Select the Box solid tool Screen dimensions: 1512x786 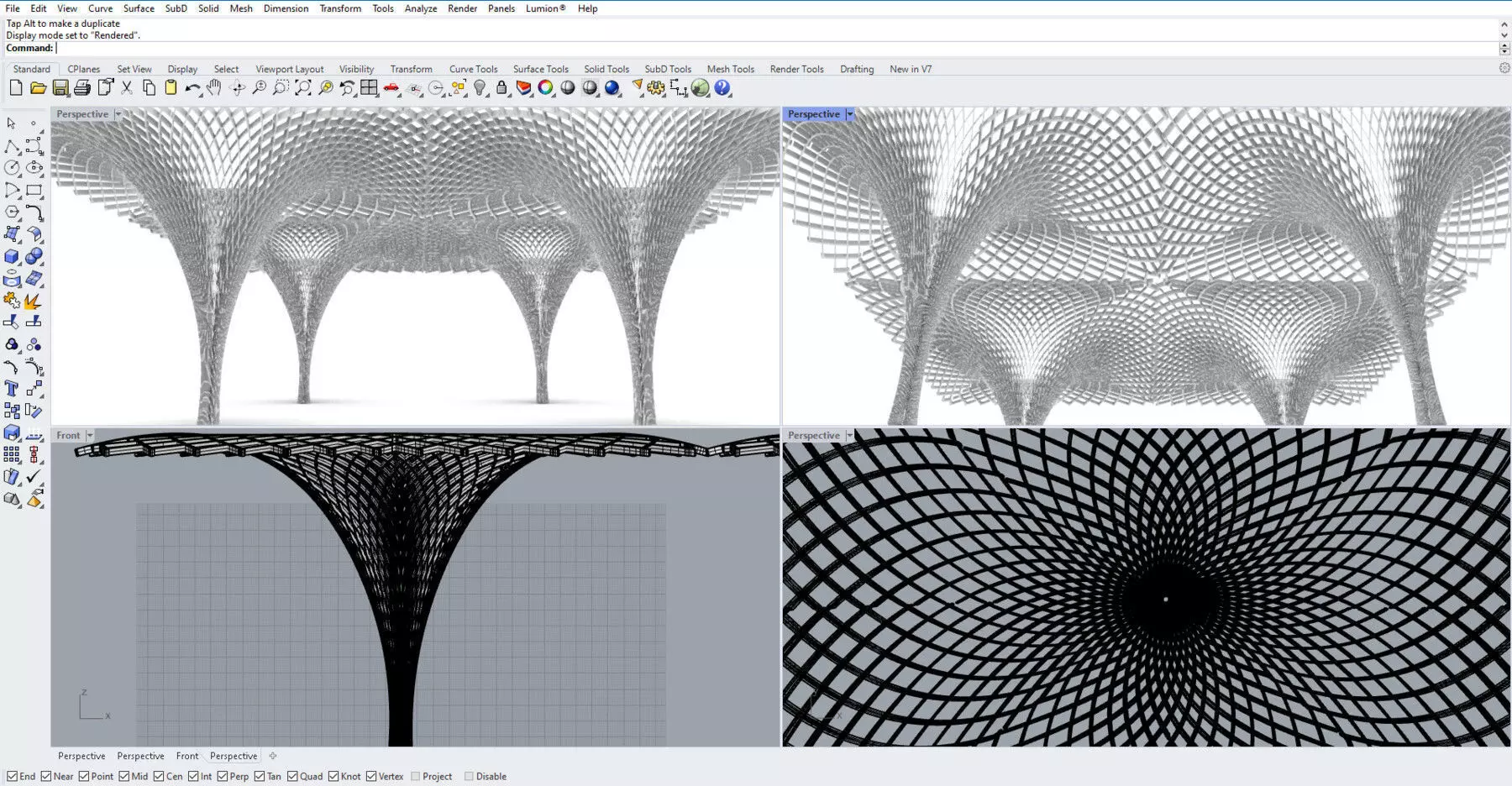[x=12, y=257]
